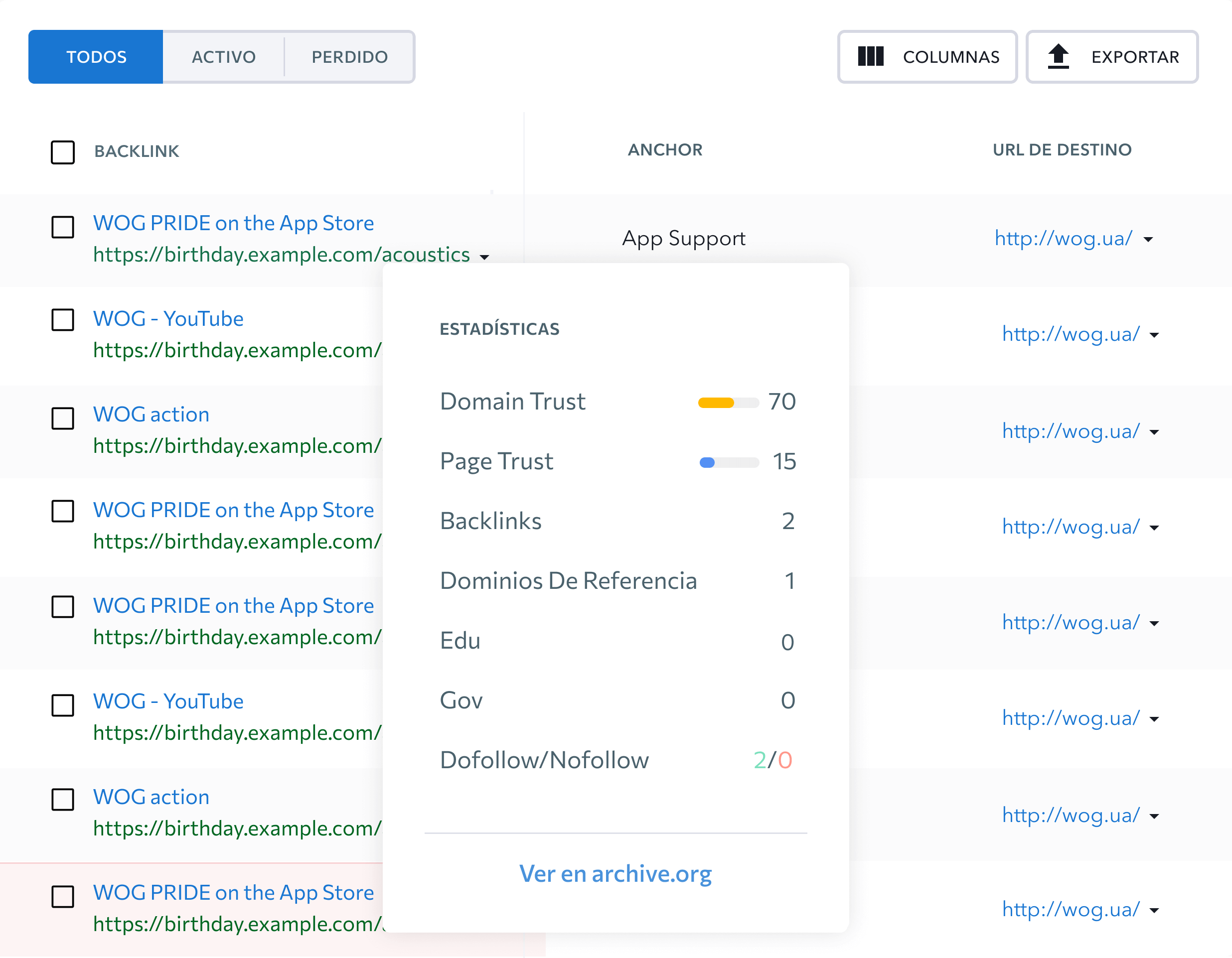Expand the wog.ua dropdown in the lower WOG - YouTube row
This screenshot has height=958, width=1232.
[x=1154, y=719]
